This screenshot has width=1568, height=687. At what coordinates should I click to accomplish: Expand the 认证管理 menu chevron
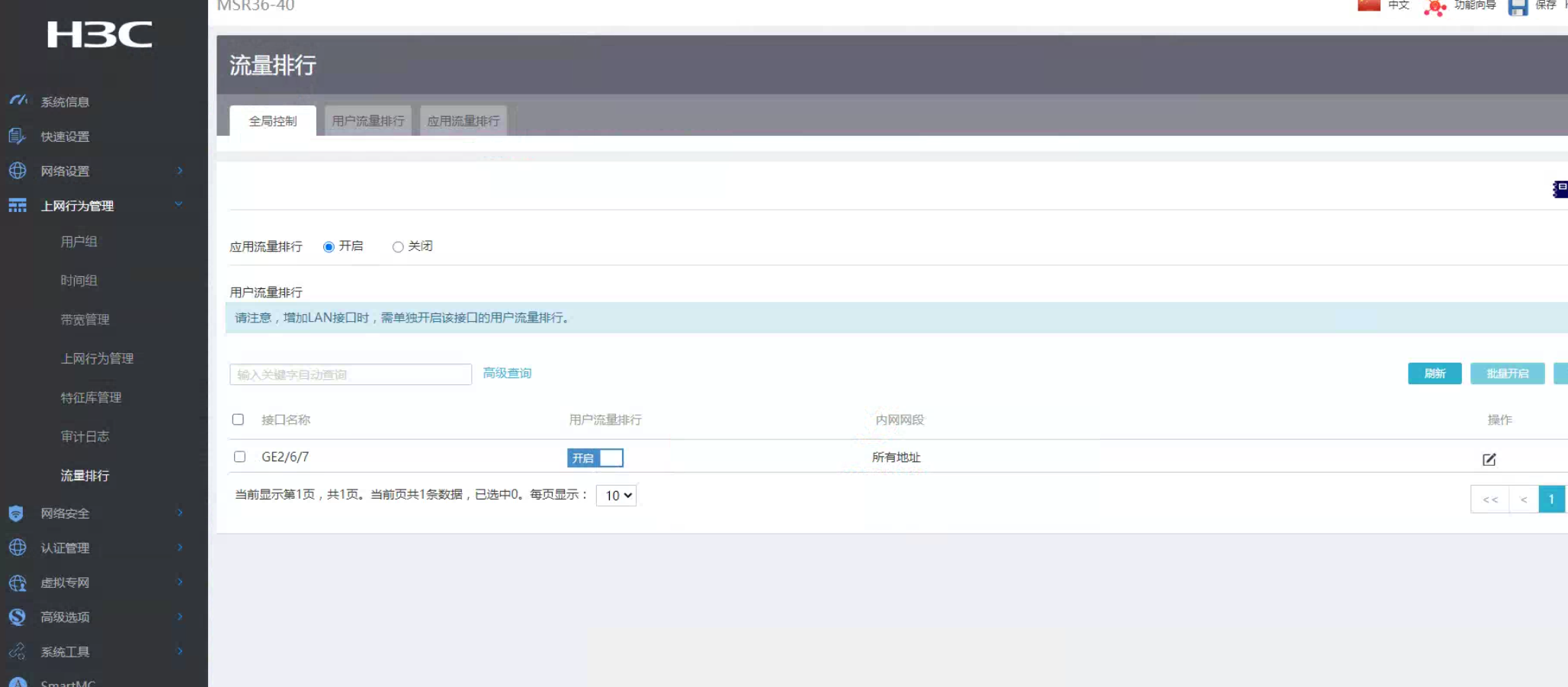pos(180,547)
